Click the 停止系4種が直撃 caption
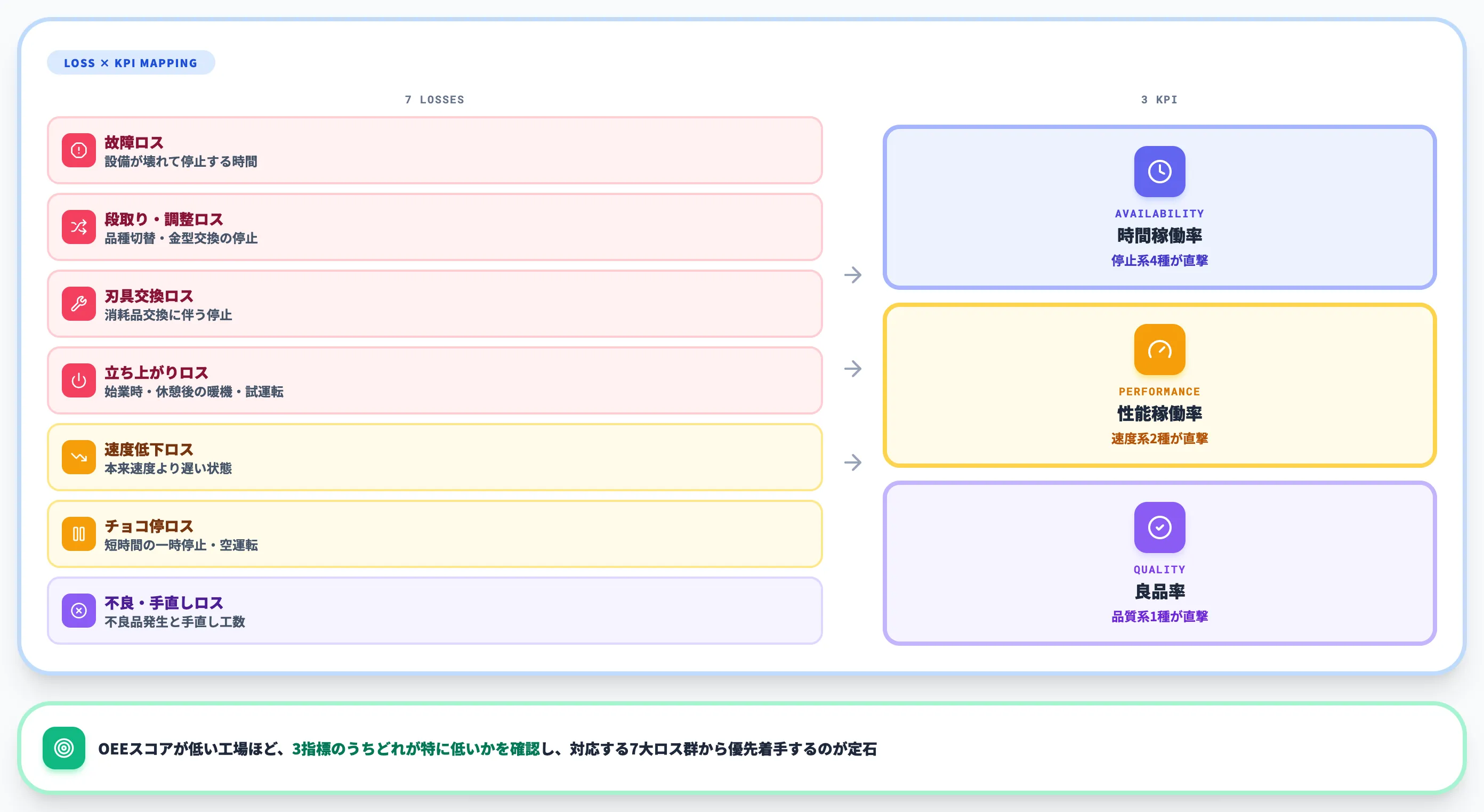The width and height of the screenshot is (1484, 812). pyautogui.click(x=1160, y=261)
